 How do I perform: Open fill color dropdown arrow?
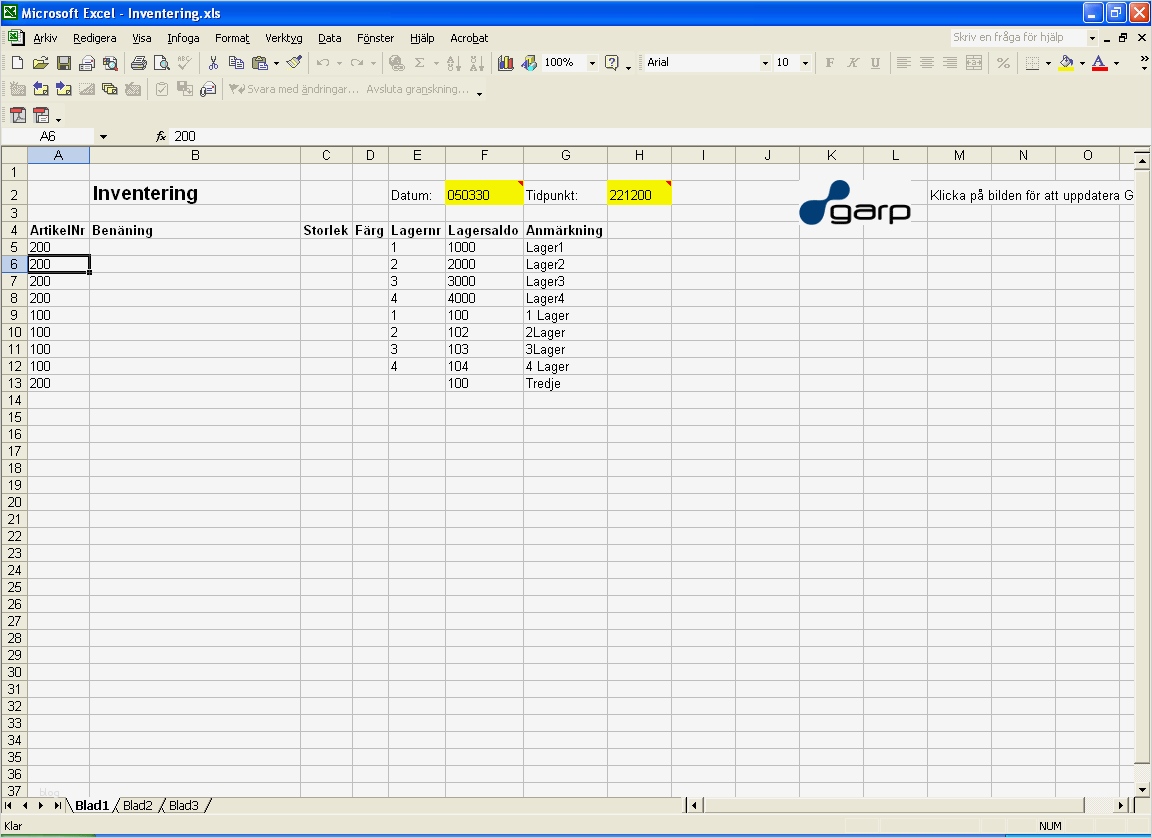tap(1082, 63)
